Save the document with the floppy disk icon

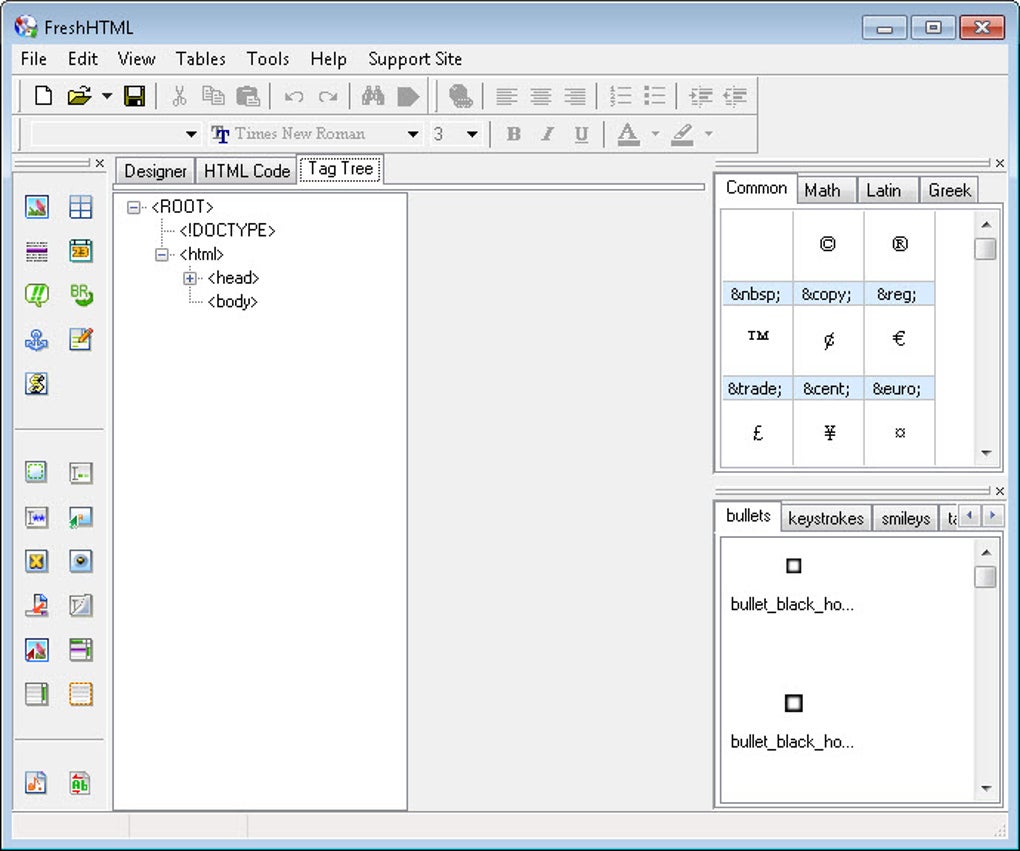135,96
